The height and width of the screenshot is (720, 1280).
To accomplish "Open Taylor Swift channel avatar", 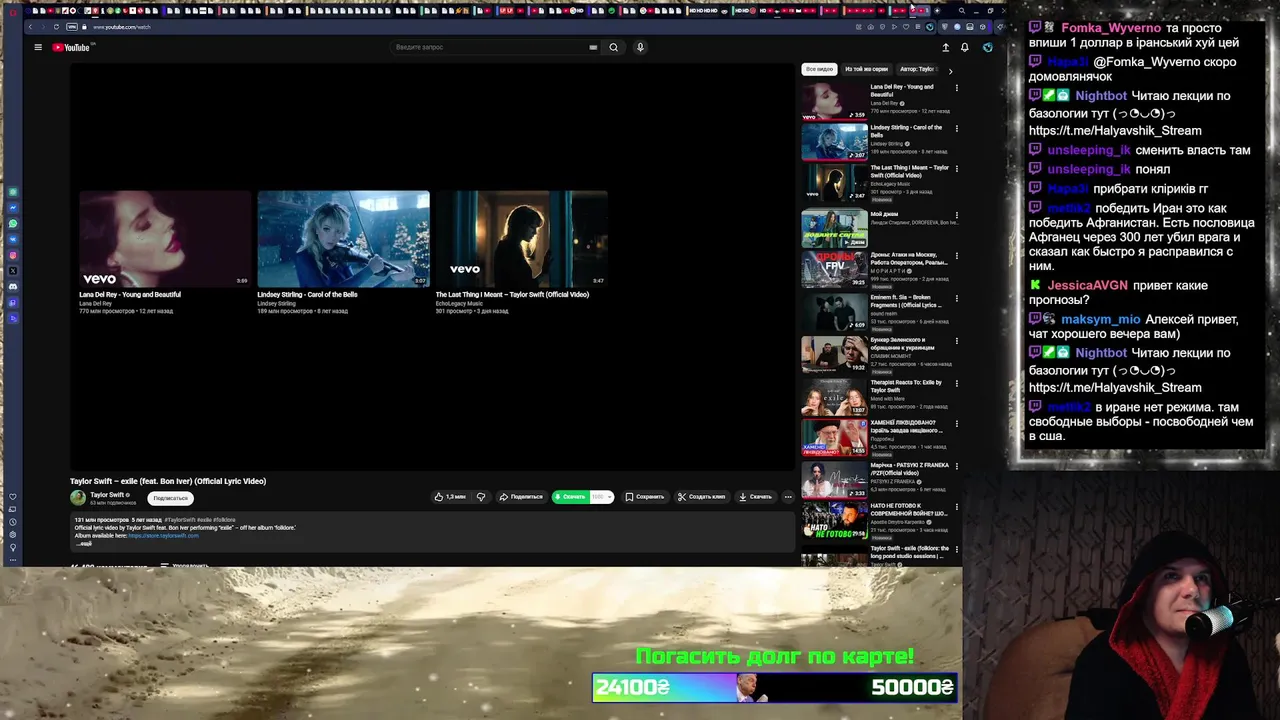I will click(x=78, y=498).
